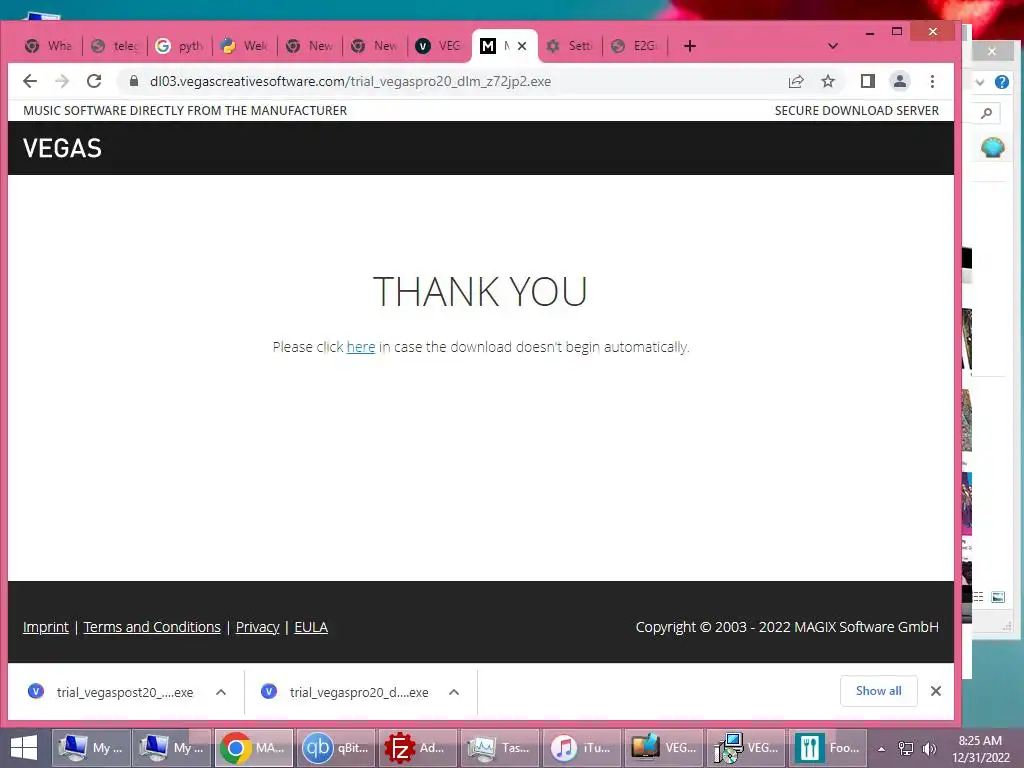1024x768 pixels.
Task: Open qBittorrent from the taskbar
Action: [335, 748]
